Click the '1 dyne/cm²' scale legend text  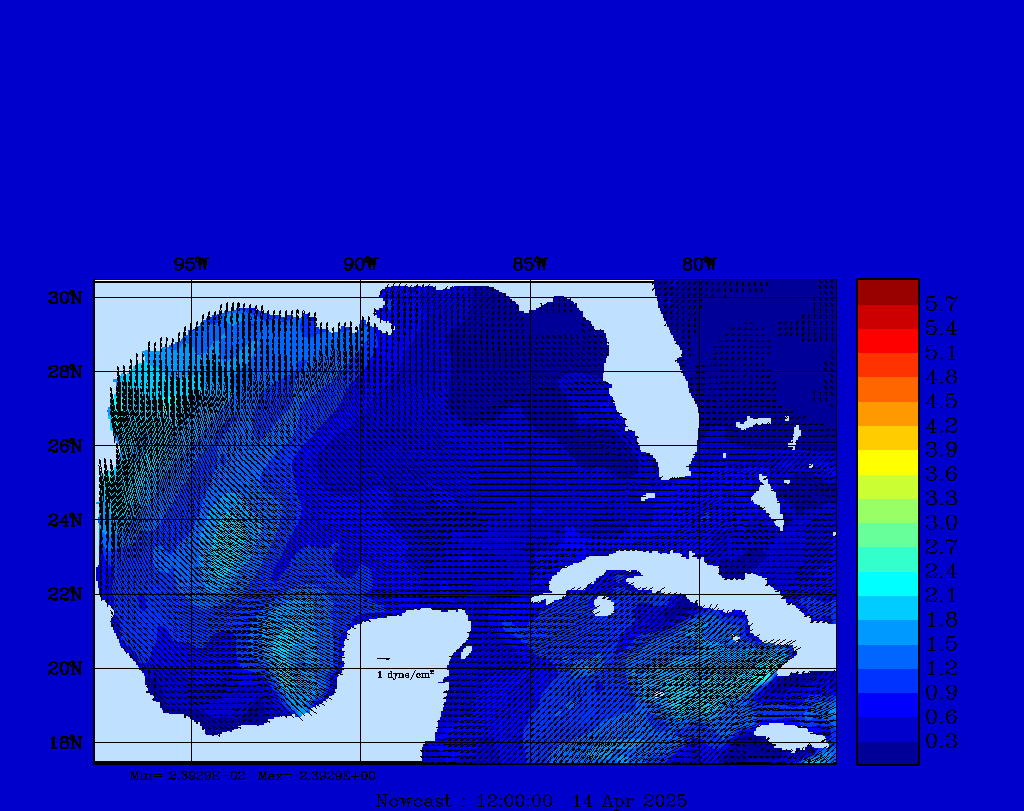pyautogui.click(x=406, y=675)
